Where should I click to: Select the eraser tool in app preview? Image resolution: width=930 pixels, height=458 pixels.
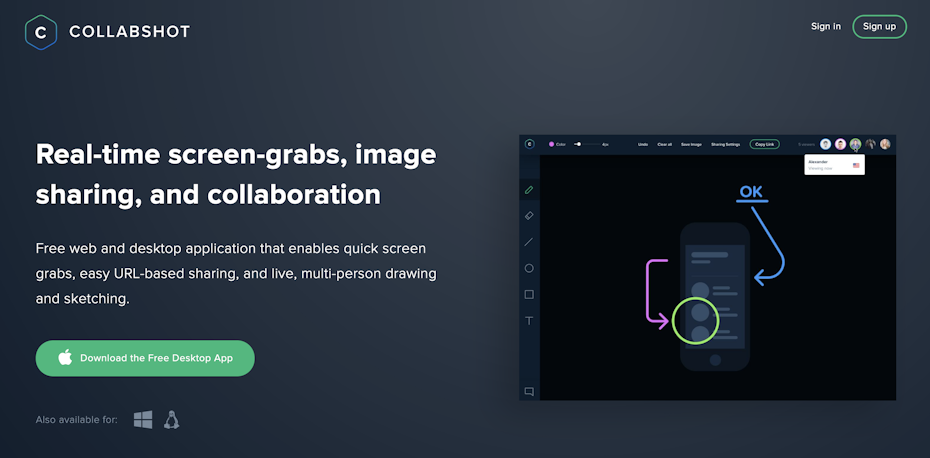529,216
